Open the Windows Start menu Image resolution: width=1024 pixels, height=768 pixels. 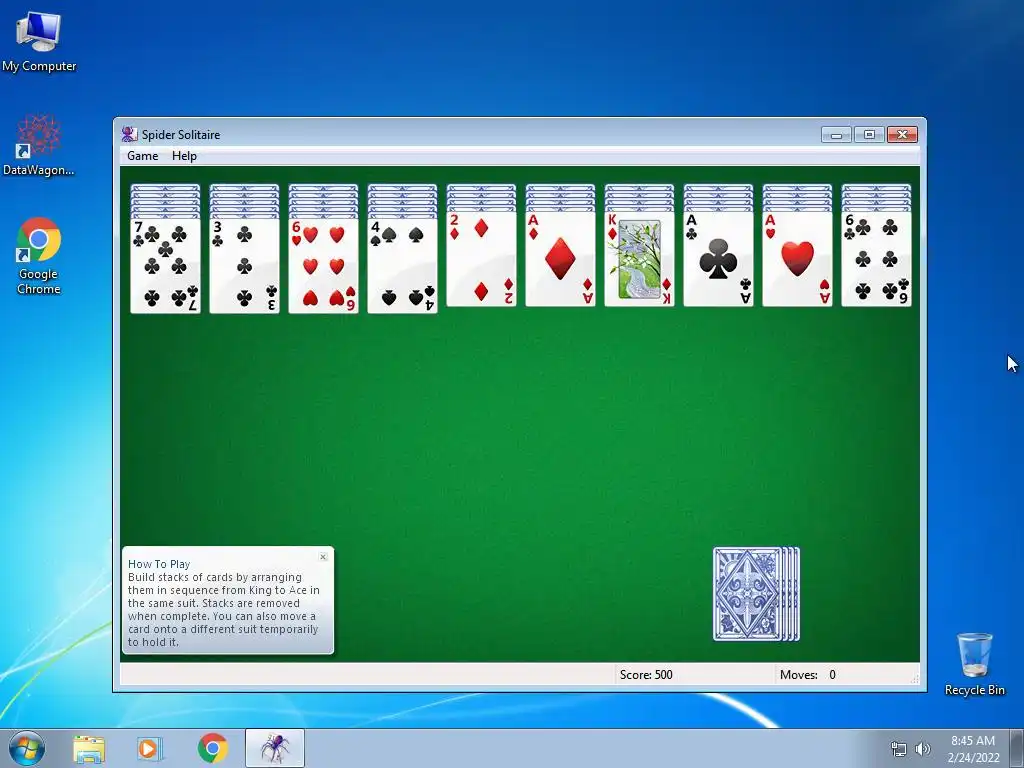click(x=26, y=748)
